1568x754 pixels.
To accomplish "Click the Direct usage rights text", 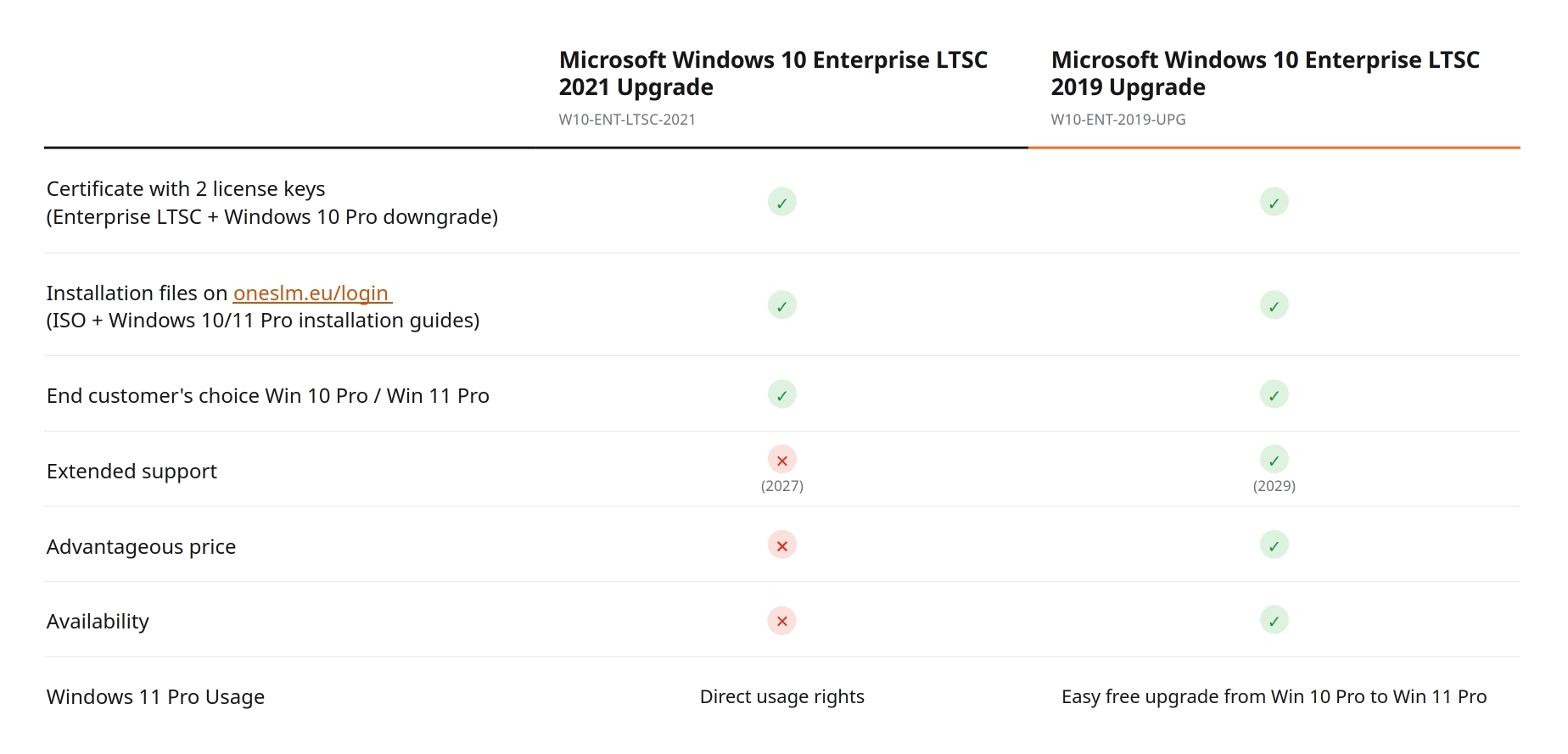I will pos(782,697).
